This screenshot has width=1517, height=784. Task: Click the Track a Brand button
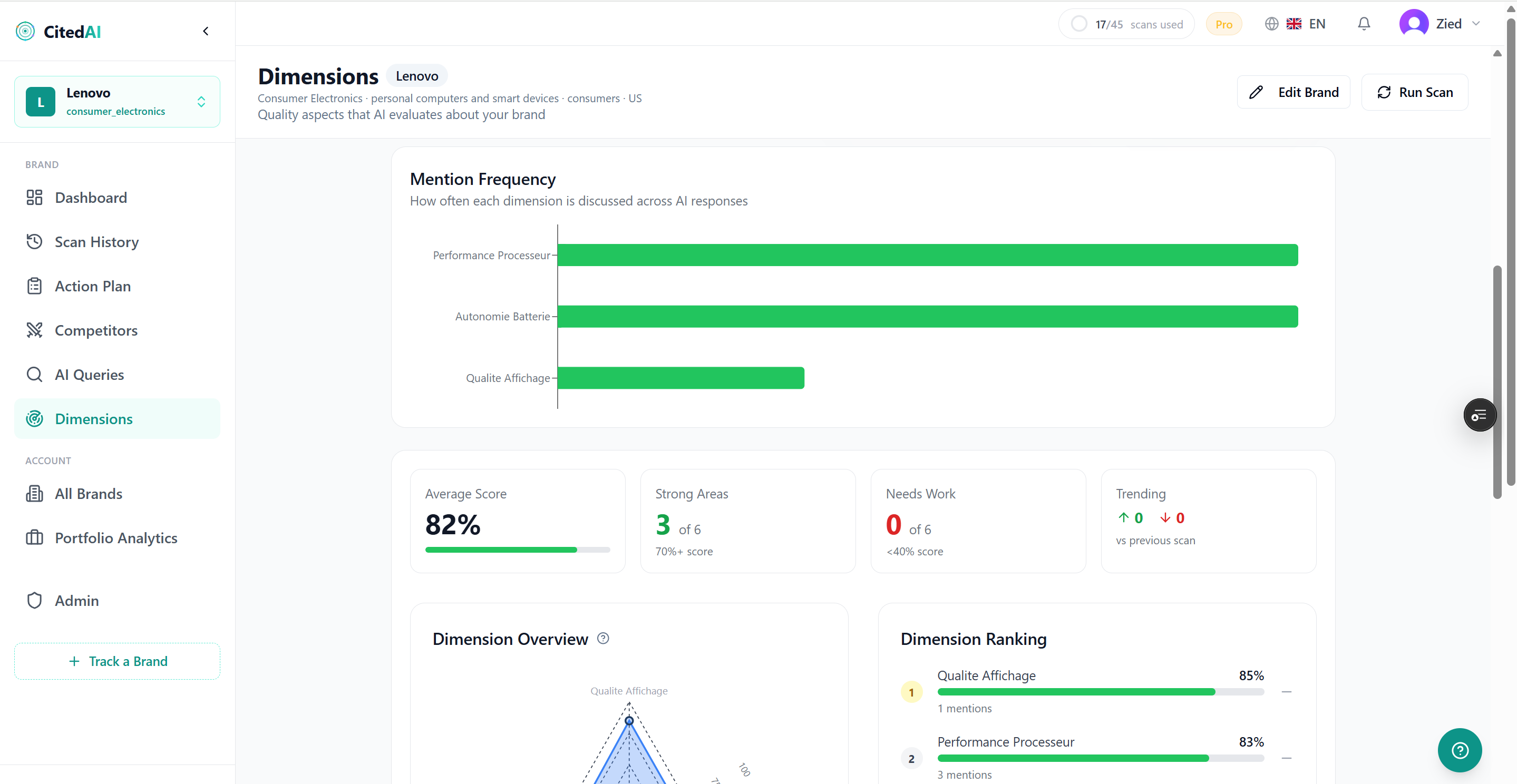coord(116,661)
